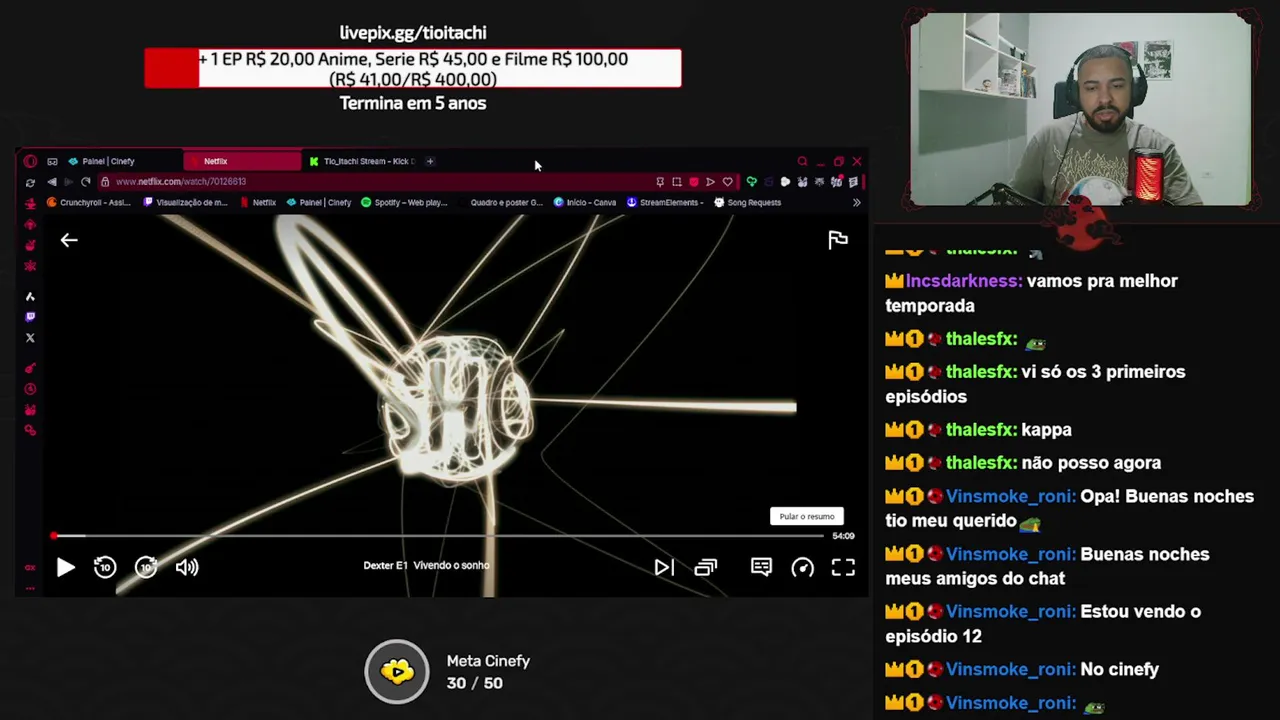The width and height of the screenshot is (1280, 720).
Task: Open tab islands workspace icon
Action: point(52,161)
